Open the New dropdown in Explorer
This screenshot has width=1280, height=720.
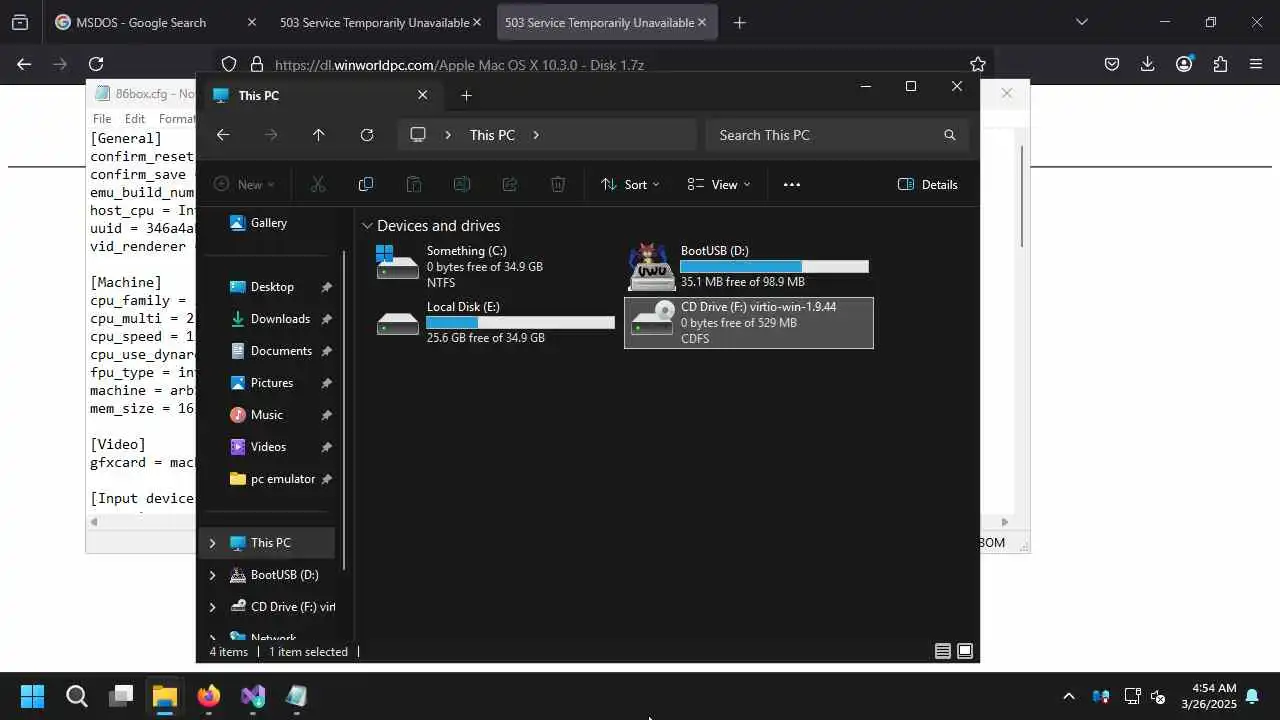tap(244, 184)
